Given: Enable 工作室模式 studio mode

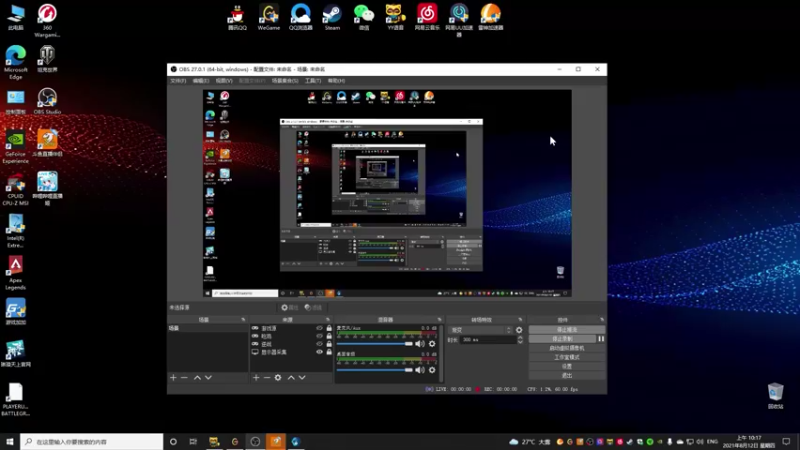Looking at the screenshot, I should (567, 357).
